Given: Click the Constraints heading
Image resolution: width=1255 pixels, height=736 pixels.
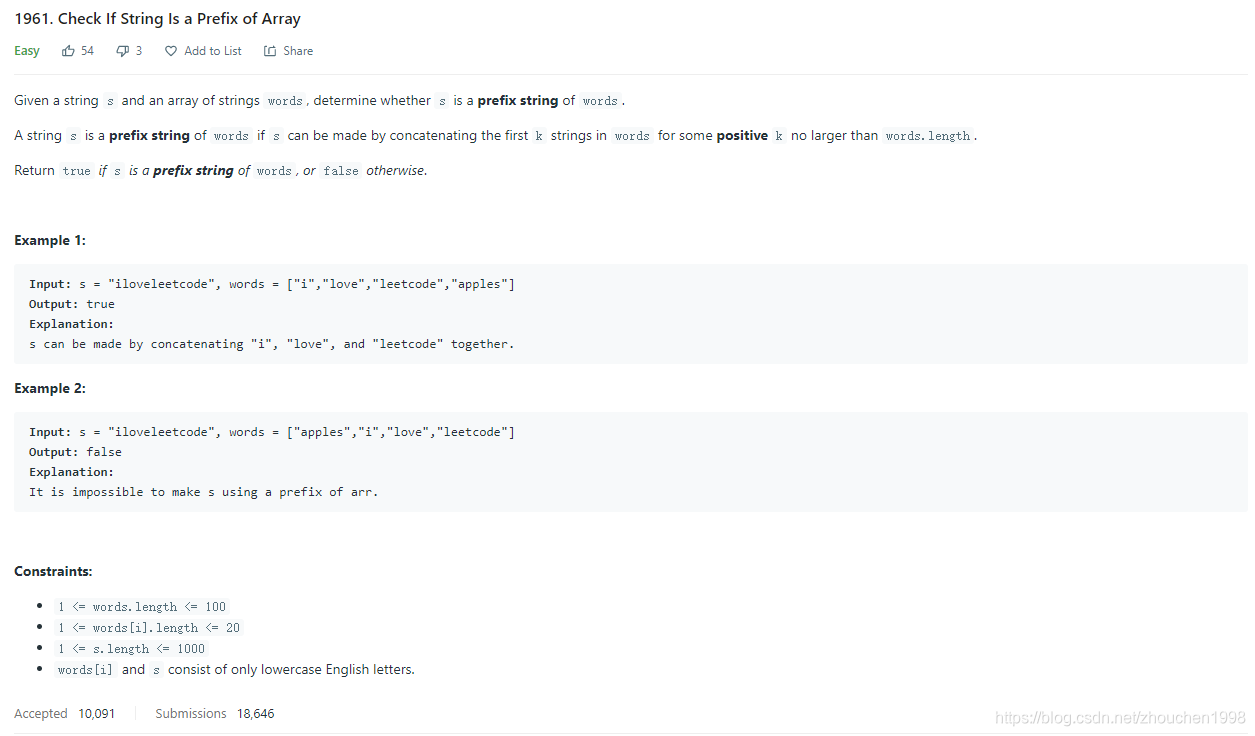Looking at the screenshot, I should pos(53,571).
